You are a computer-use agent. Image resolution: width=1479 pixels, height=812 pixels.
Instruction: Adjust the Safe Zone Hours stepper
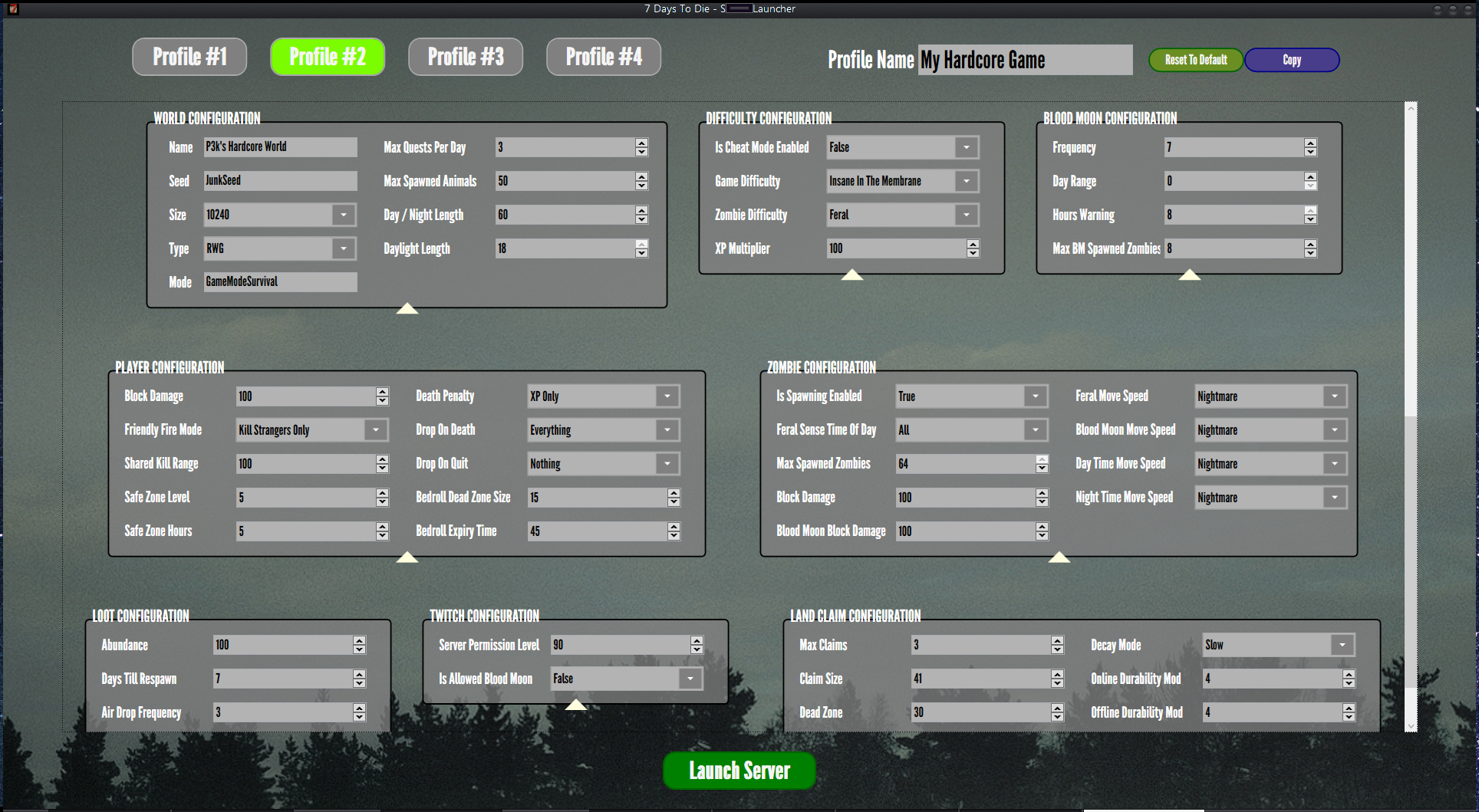383,531
